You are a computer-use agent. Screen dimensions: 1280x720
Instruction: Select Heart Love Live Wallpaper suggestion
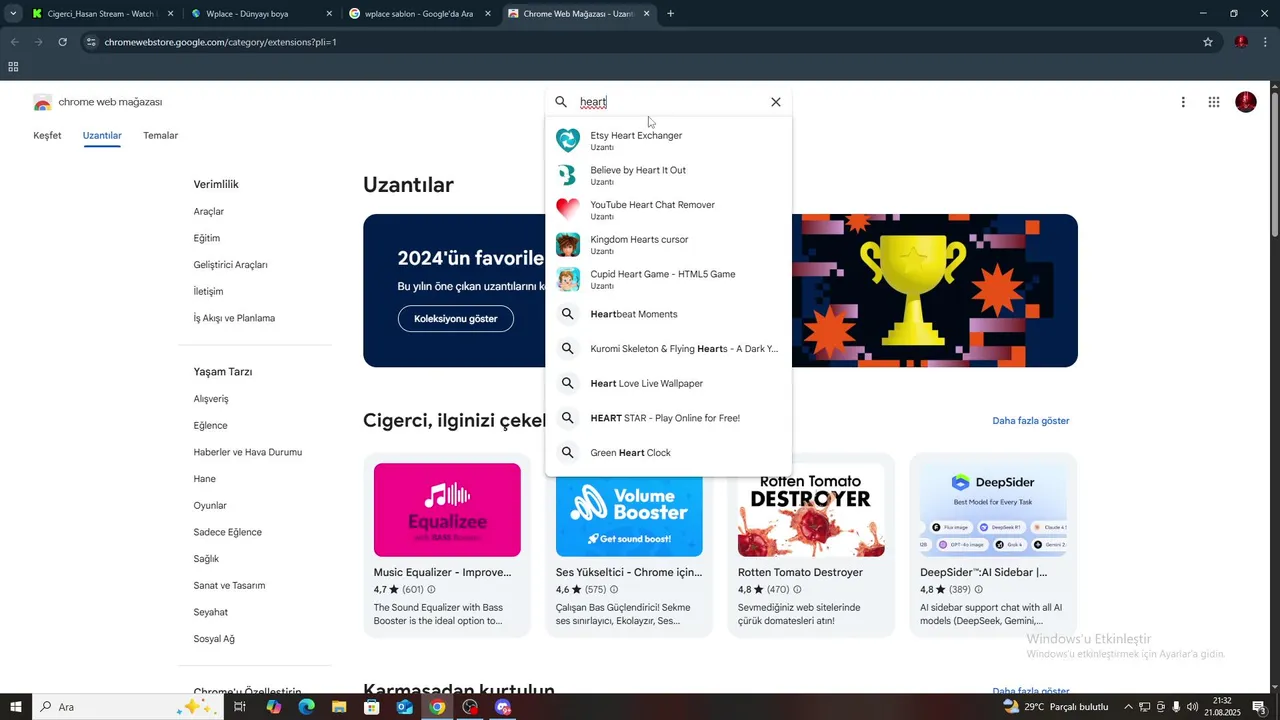click(x=668, y=383)
